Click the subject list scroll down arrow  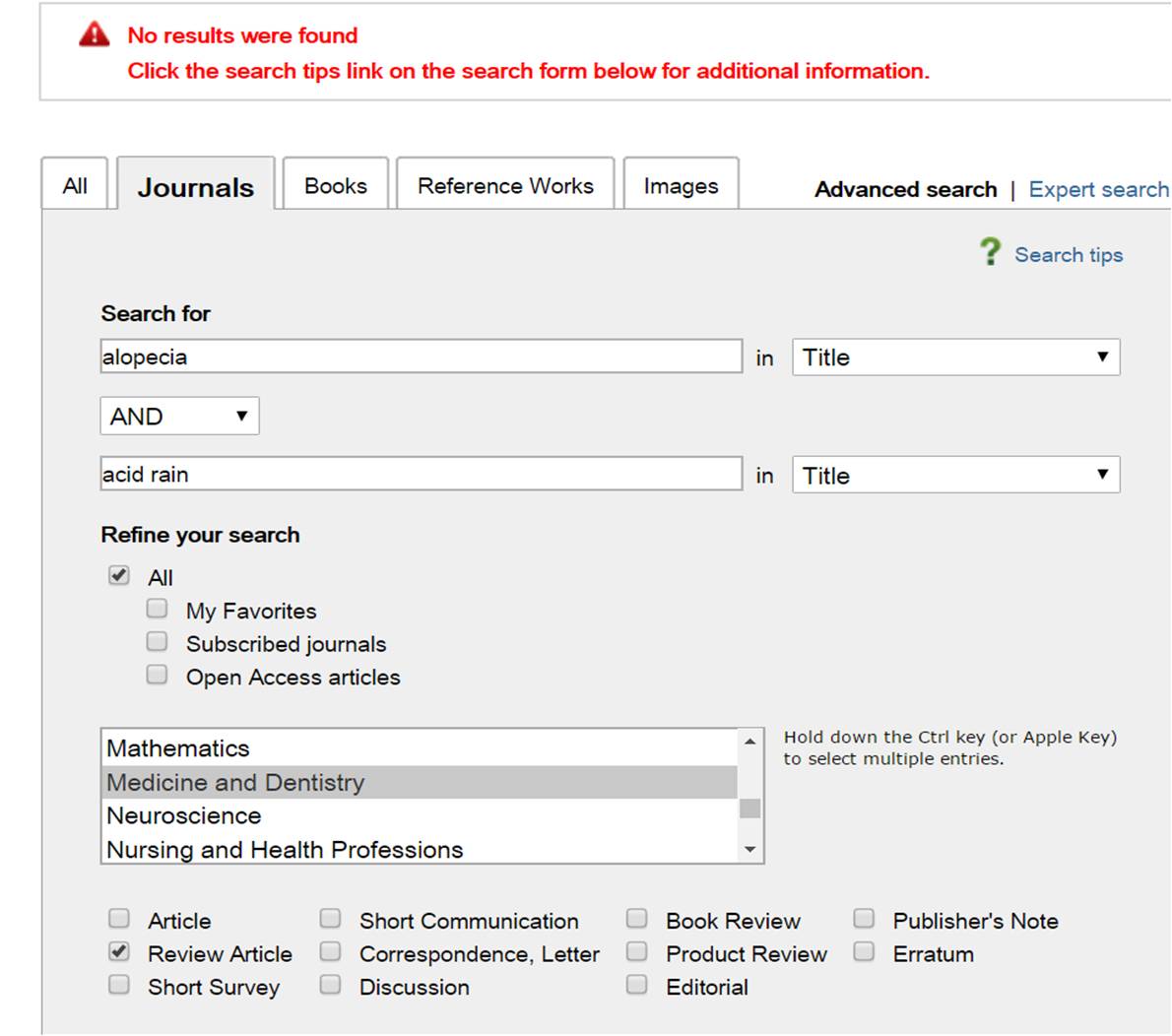pos(749,849)
